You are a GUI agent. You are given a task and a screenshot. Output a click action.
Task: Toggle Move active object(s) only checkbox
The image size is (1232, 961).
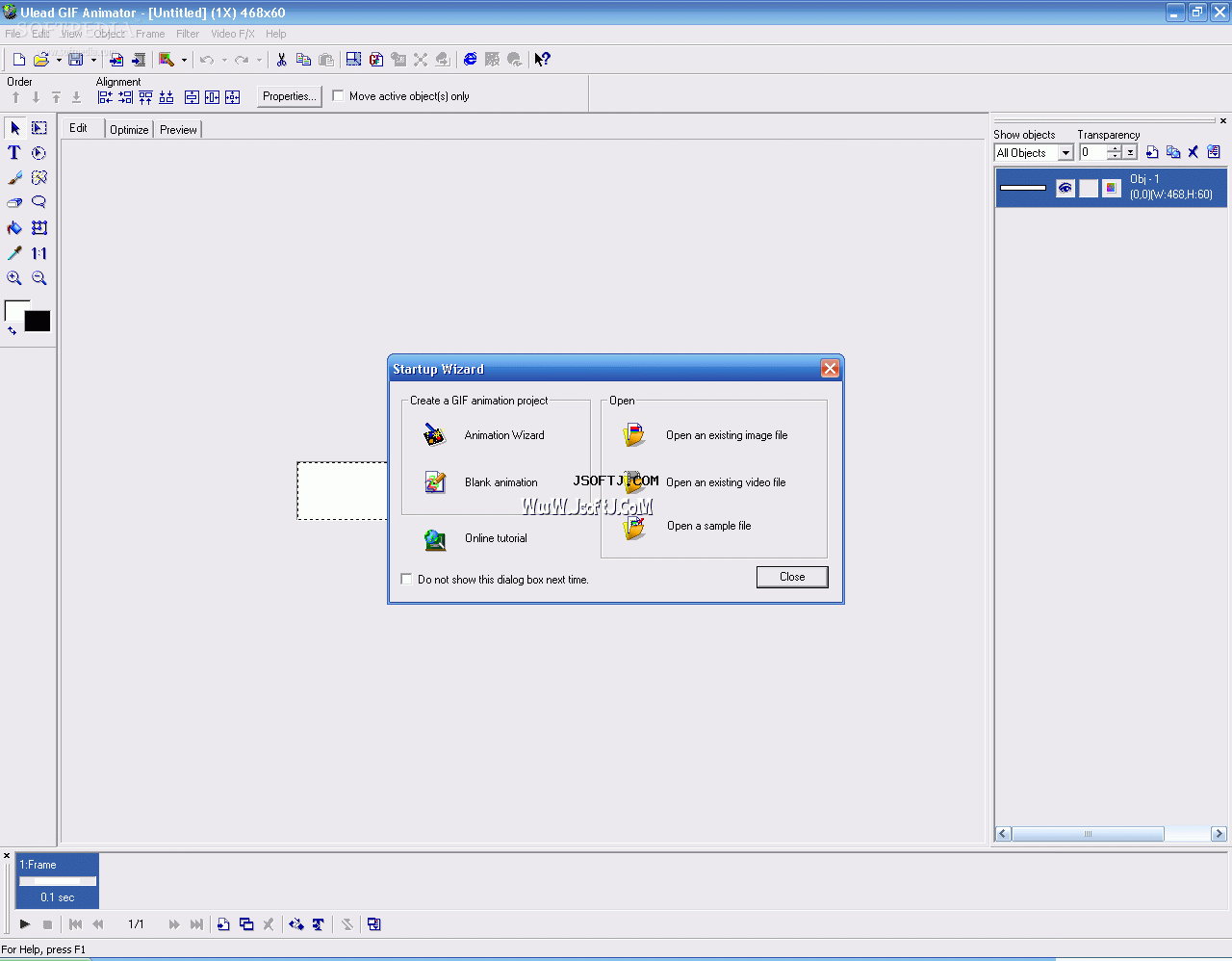[338, 95]
